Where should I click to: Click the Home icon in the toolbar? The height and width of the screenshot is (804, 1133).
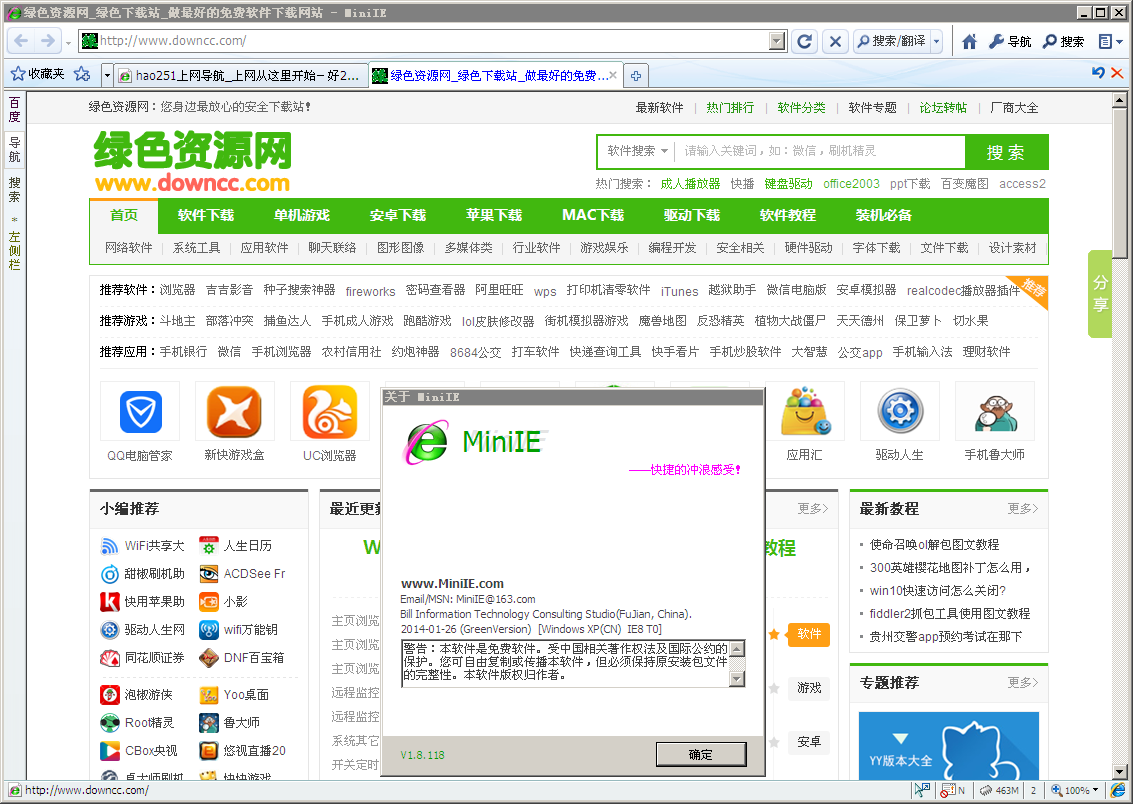point(968,42)
